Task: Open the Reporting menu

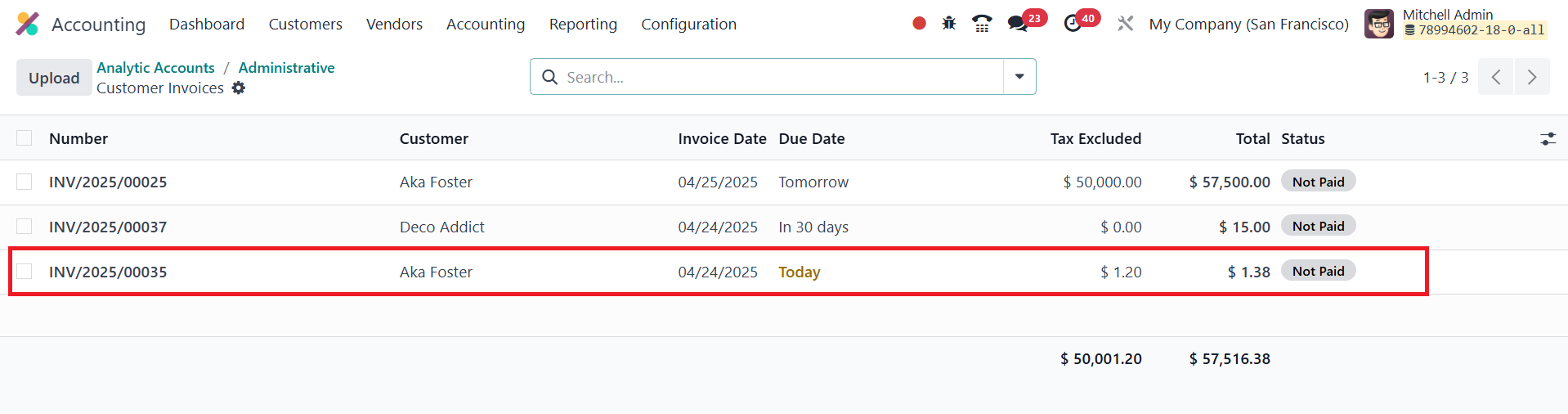Action: tap(583, 24)
